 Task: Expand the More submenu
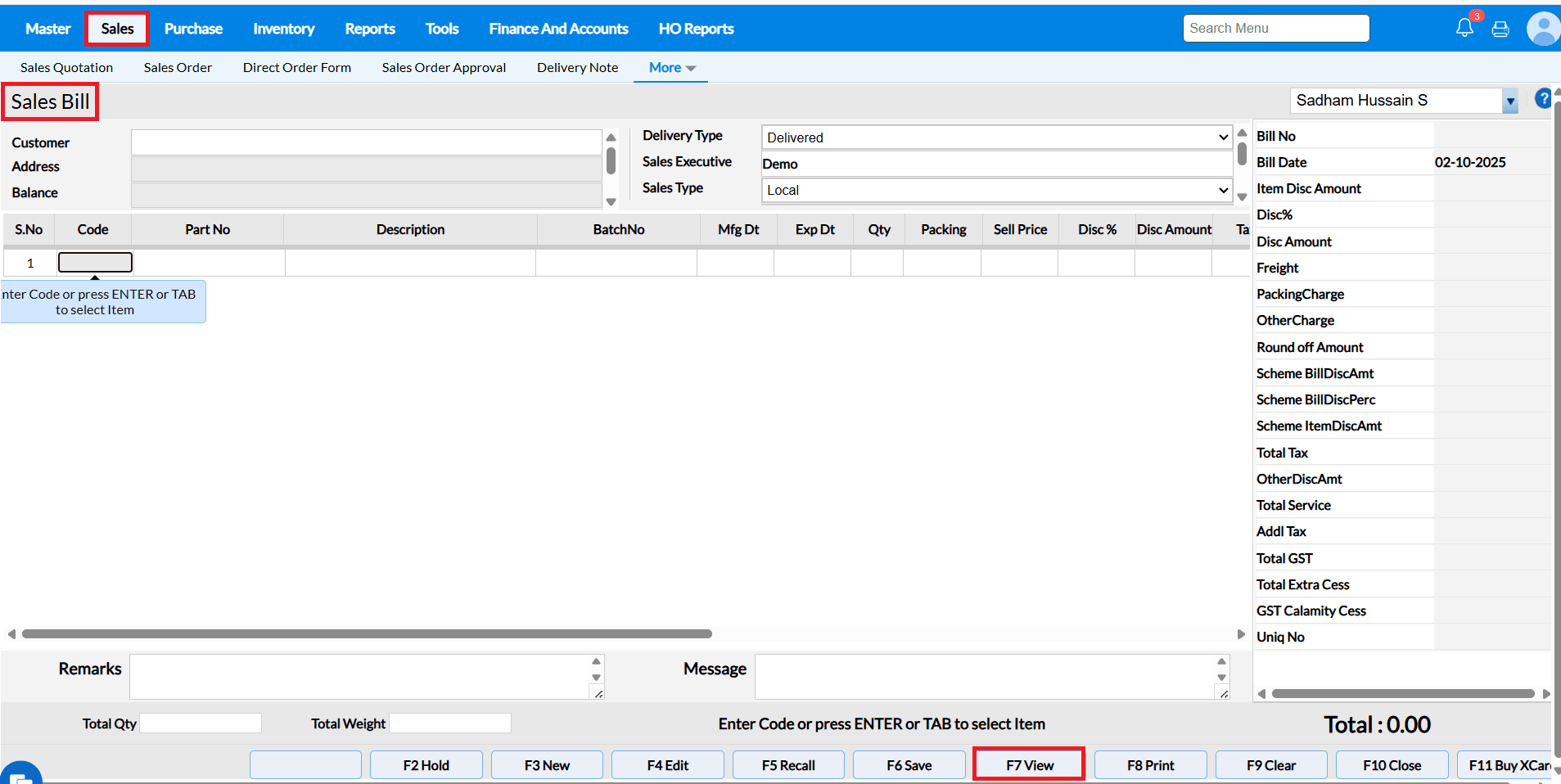coord(671,68)
